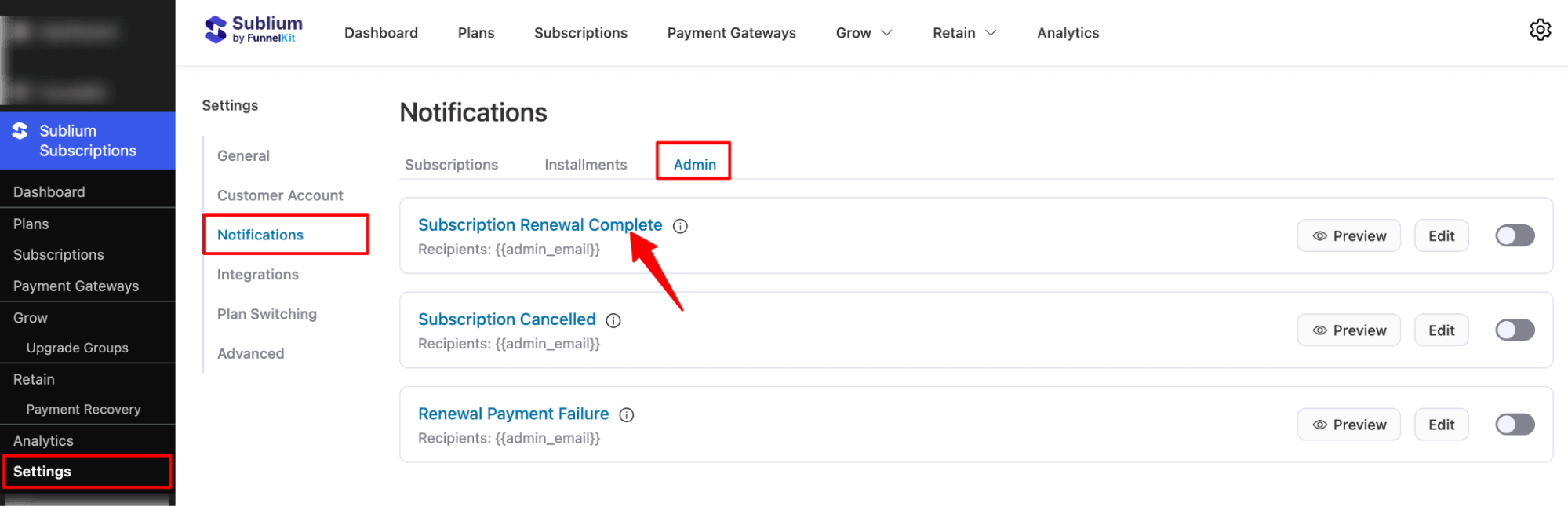Click the eye icon on Renewal Payment Failure Preview
This screenshot has width=1568, height=507.
click(x=1320, y=424)
